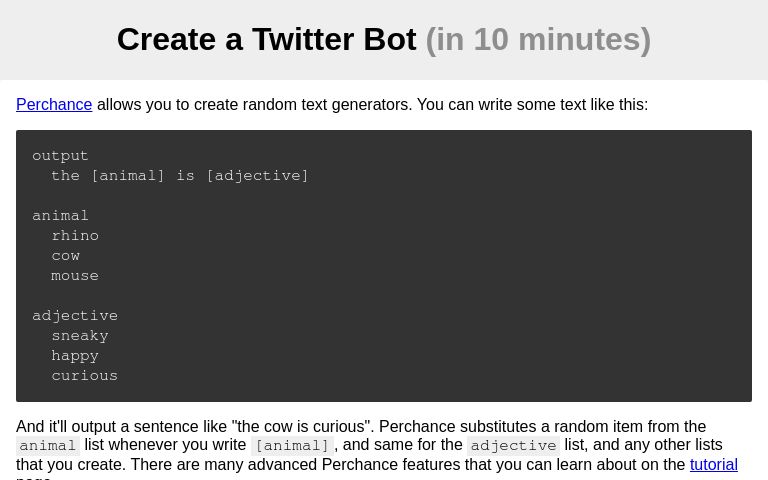Select the "cow" item in code block
The image size is (768, 480).
[65, 256]
